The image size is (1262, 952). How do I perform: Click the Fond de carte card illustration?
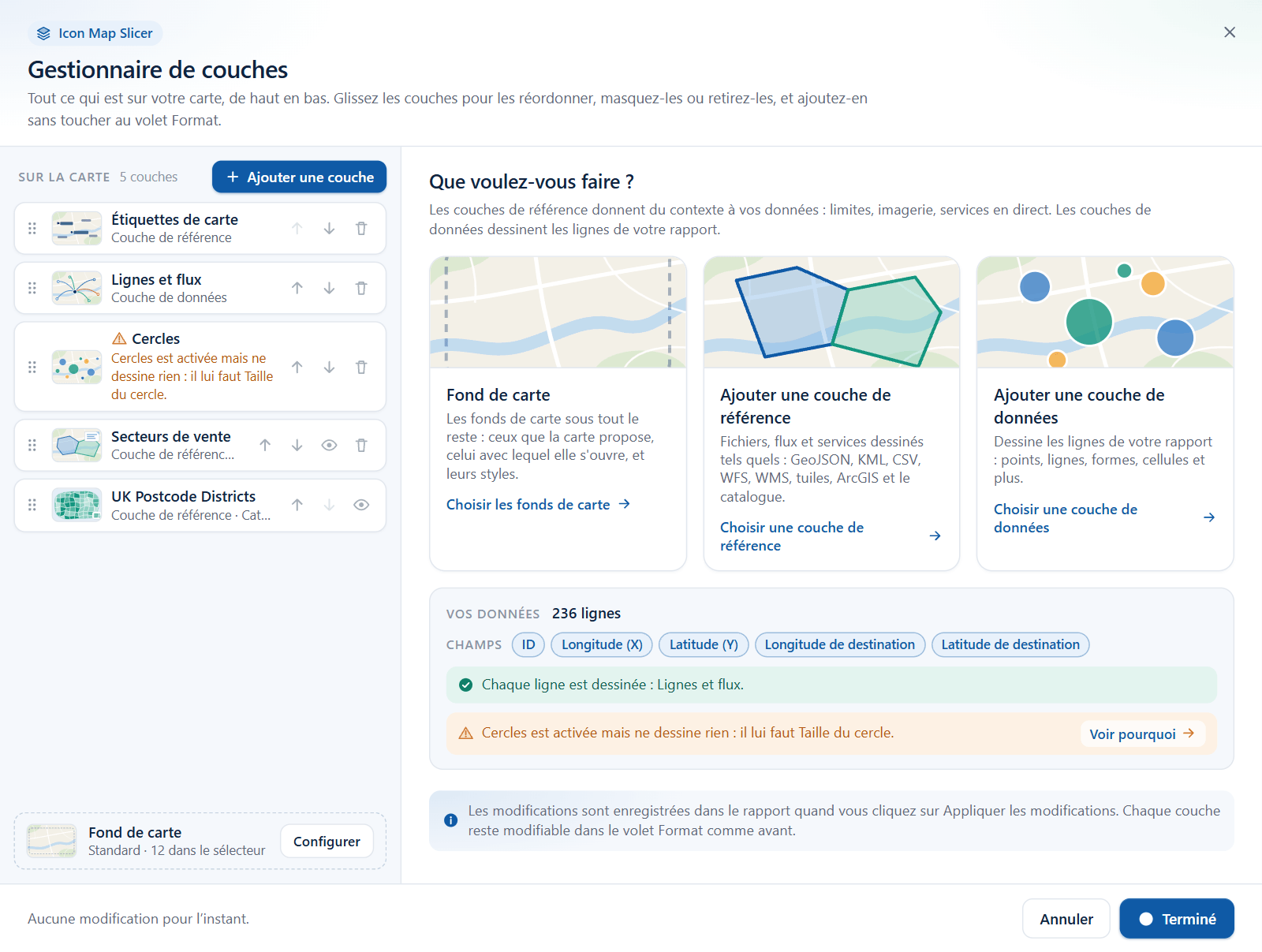pyautogui.click(x=558, y=312)
